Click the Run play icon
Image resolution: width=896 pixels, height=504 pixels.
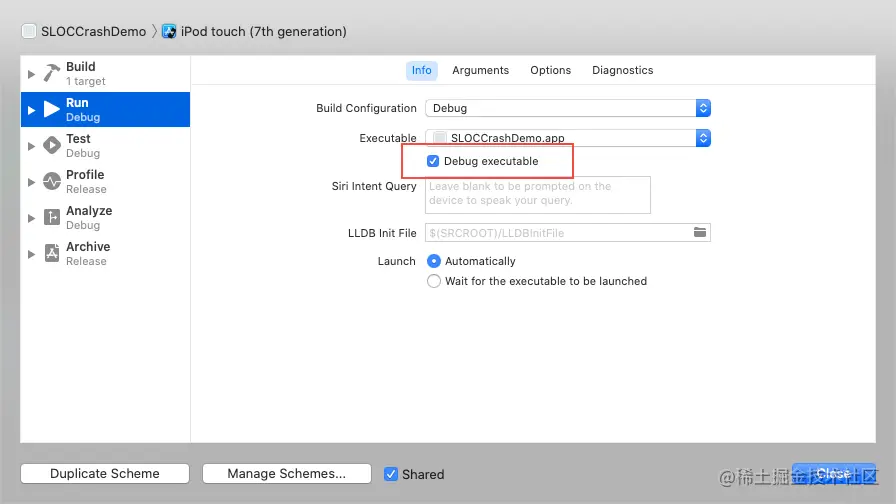(x=52, y=109)
